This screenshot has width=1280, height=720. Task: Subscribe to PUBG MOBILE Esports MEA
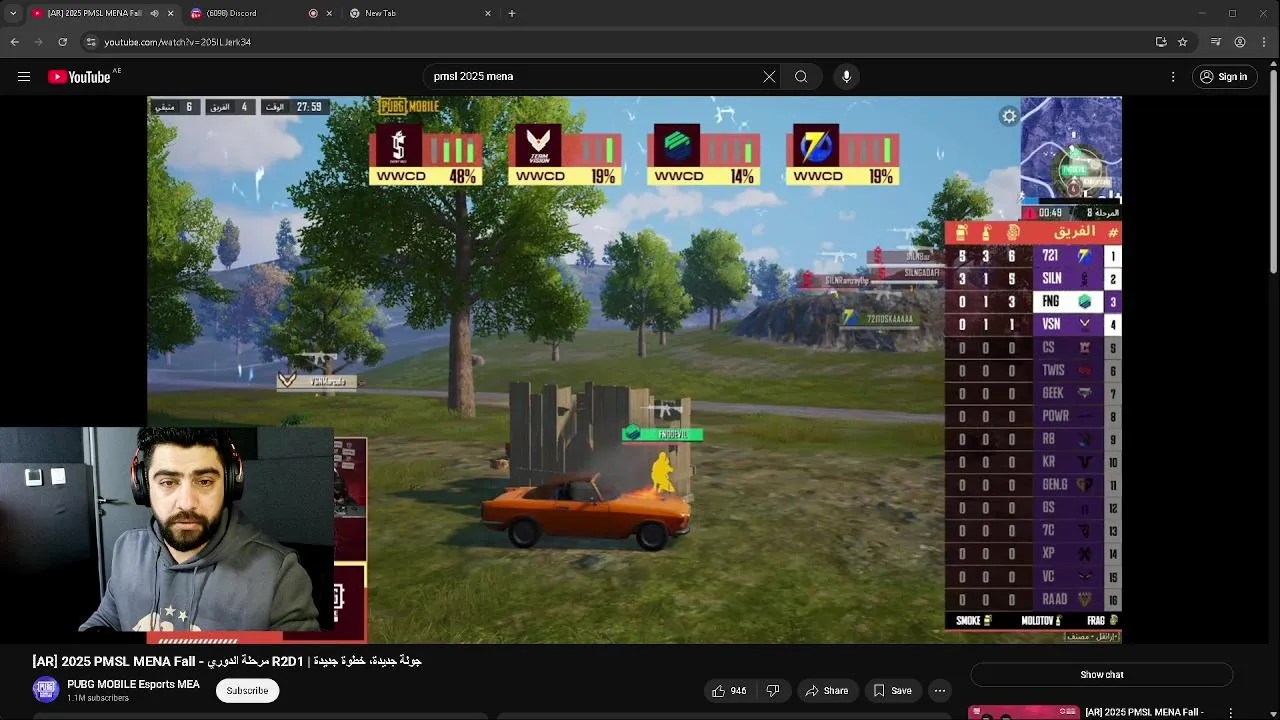247,691
